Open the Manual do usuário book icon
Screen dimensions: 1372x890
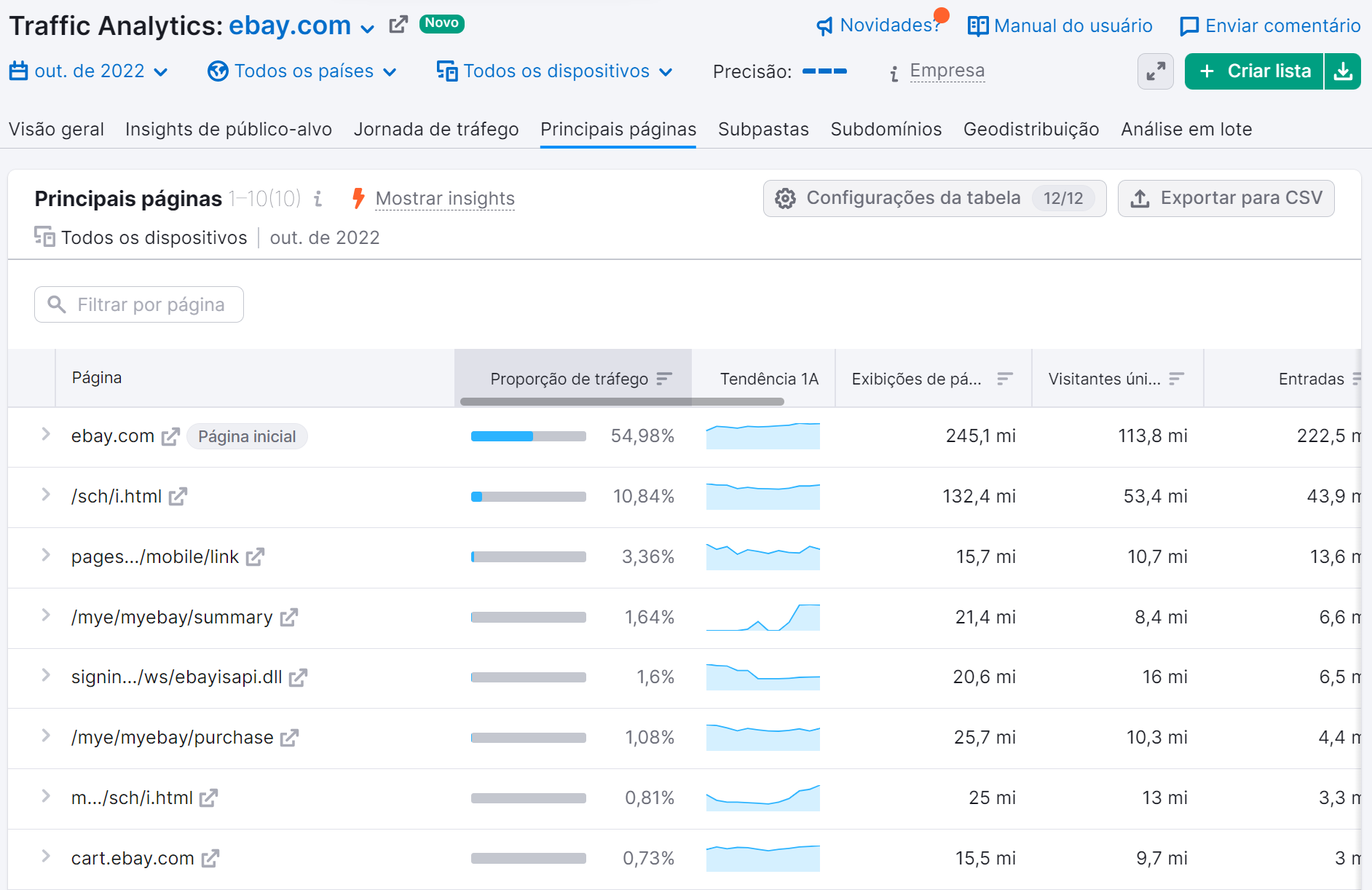click(978, 26)
